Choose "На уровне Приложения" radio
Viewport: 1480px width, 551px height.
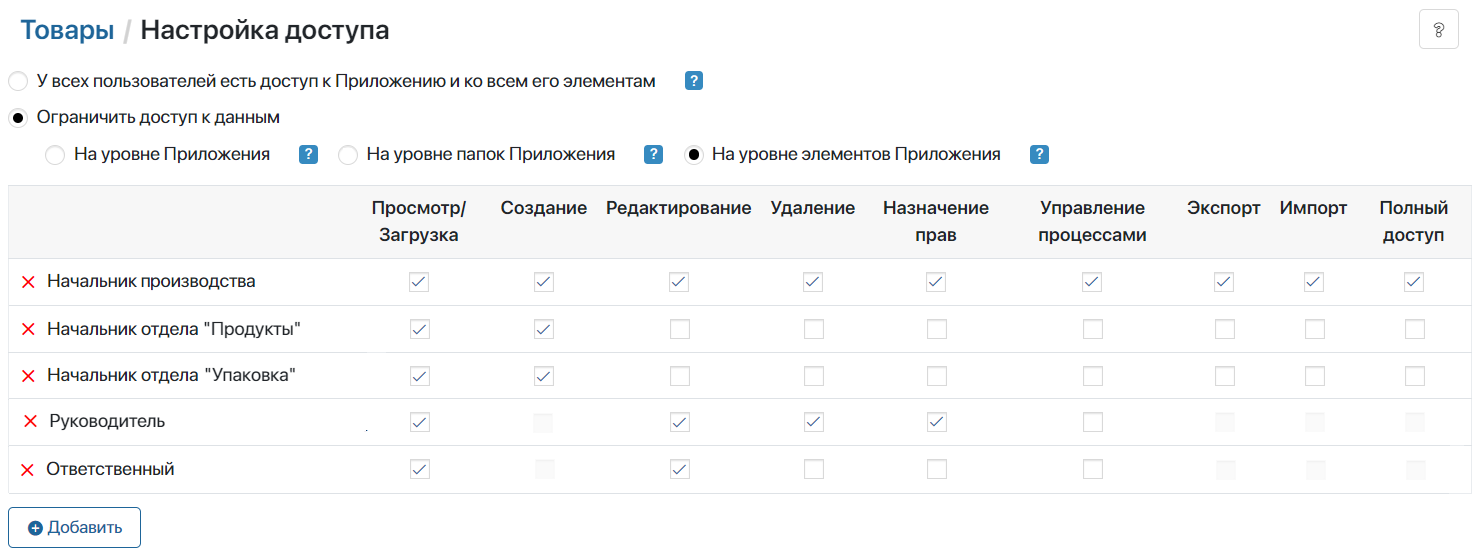pos(55,155)
